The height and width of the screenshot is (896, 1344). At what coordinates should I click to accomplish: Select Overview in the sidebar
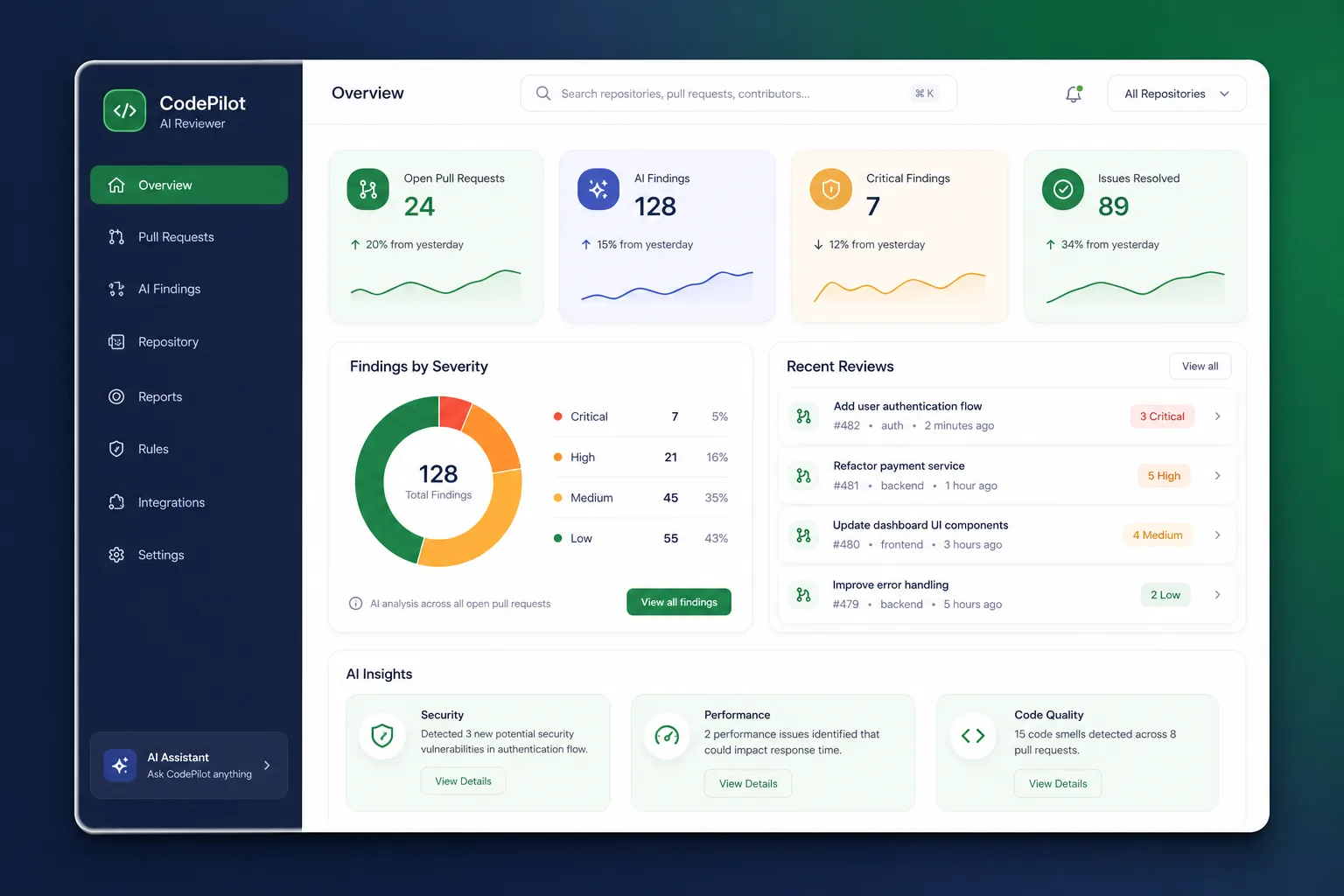[x=189, y=185]
